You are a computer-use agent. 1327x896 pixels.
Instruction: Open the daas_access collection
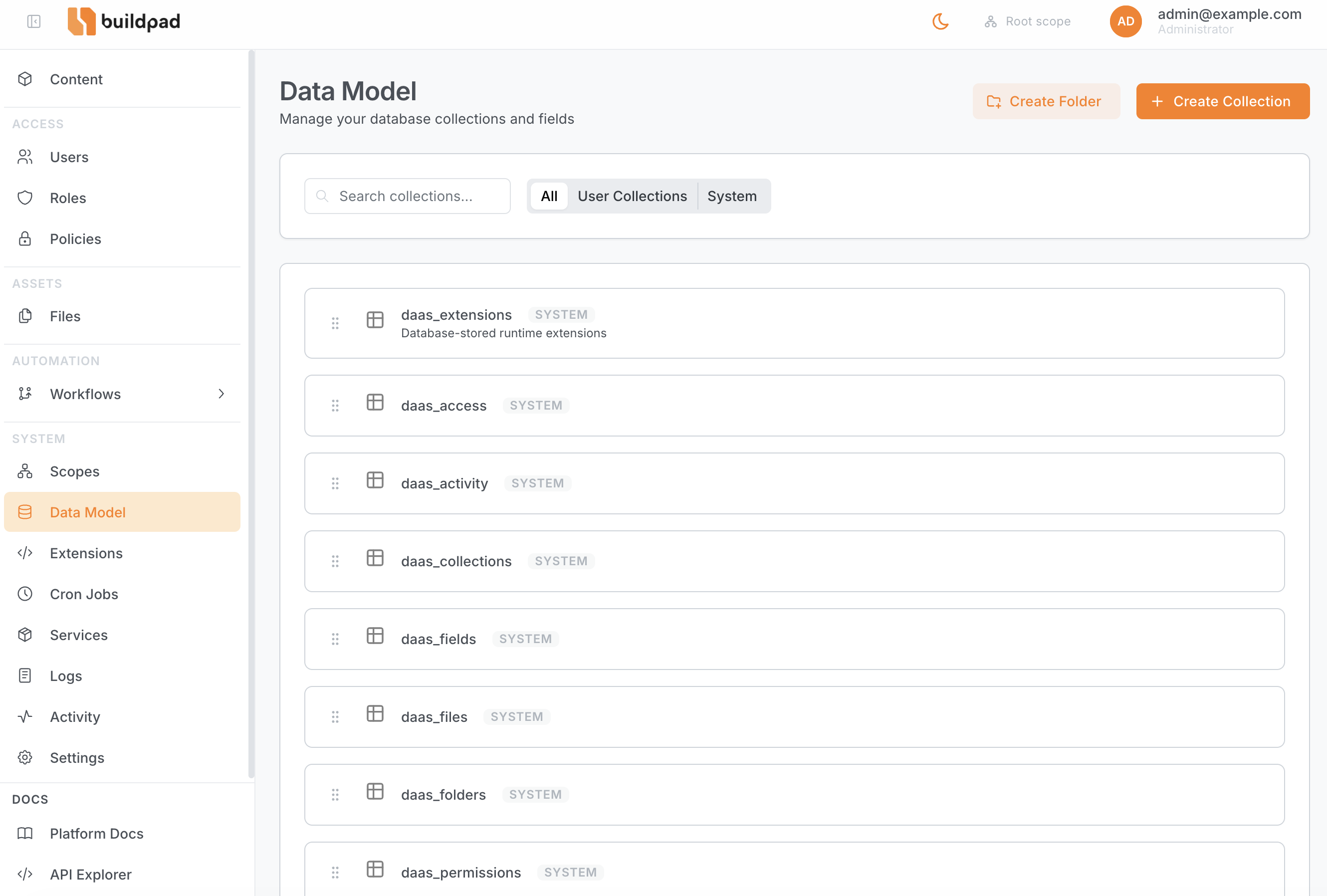coord(794,406)
